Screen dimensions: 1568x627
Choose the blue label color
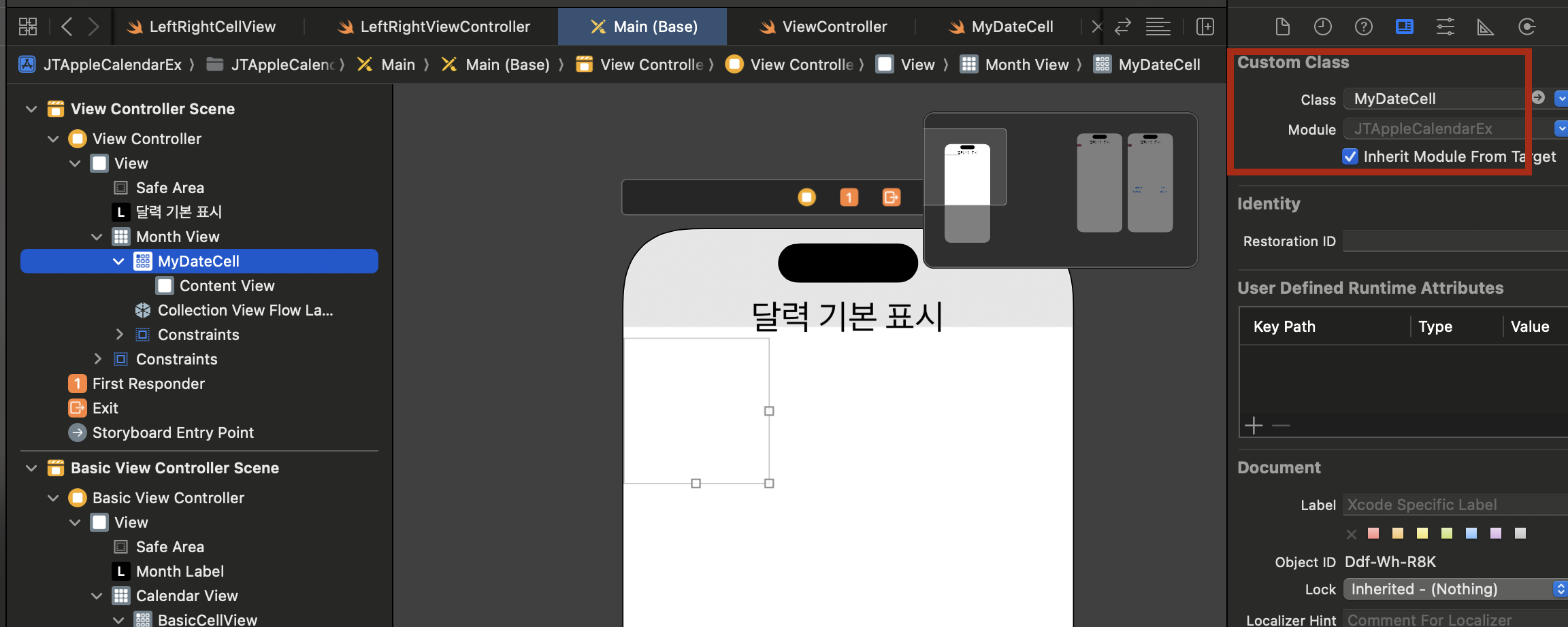(x=1471, y=533)
